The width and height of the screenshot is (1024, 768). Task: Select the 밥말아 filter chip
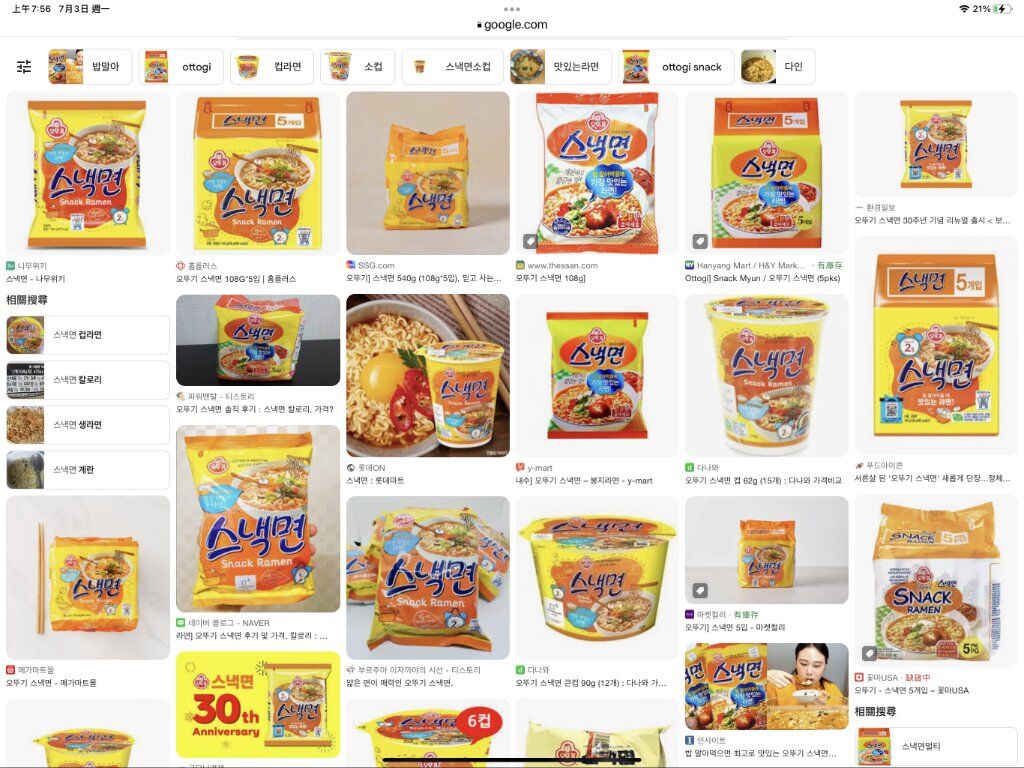click(x=90, y=67)
